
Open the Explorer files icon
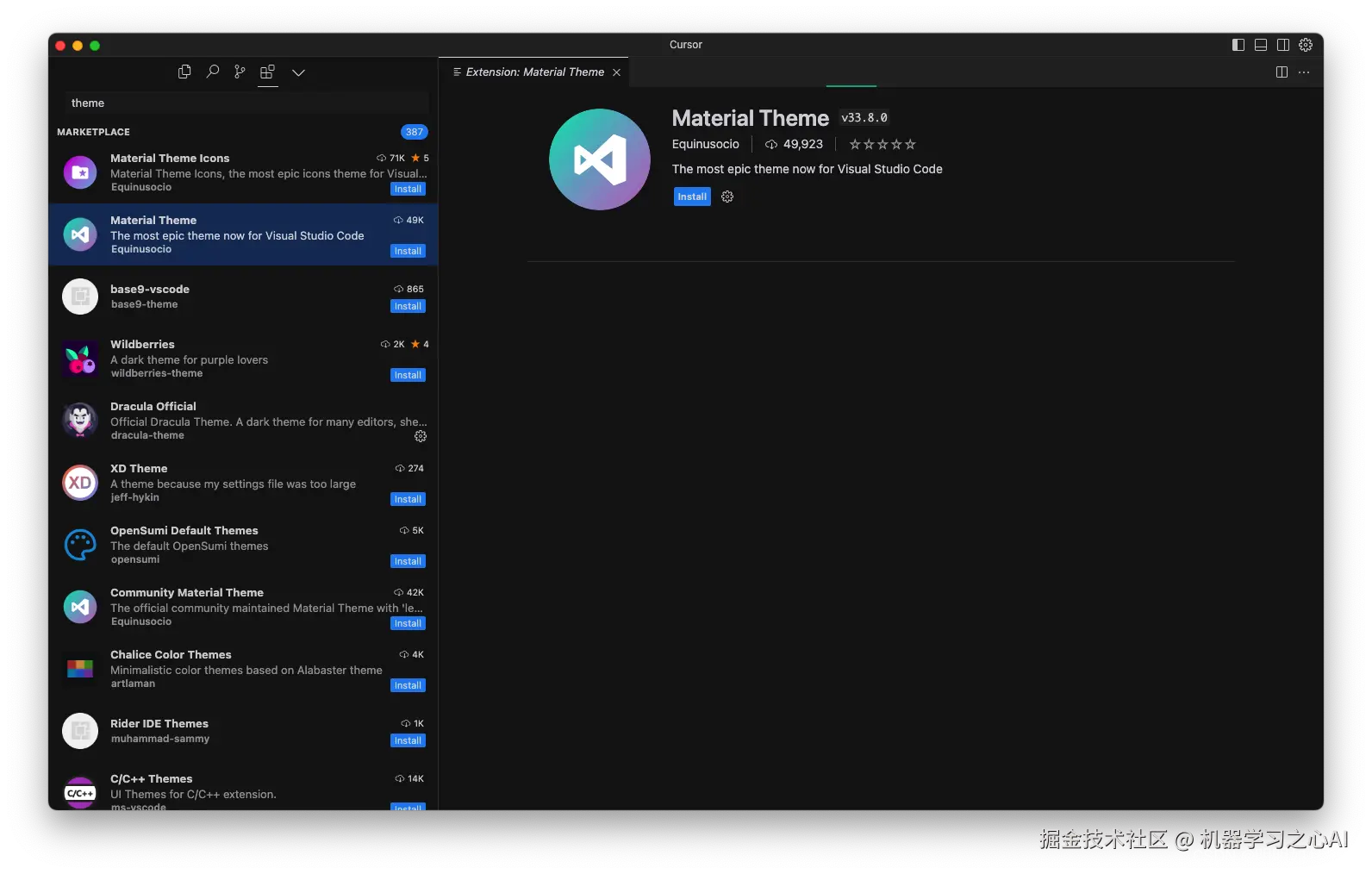click(x=184, y=72)
